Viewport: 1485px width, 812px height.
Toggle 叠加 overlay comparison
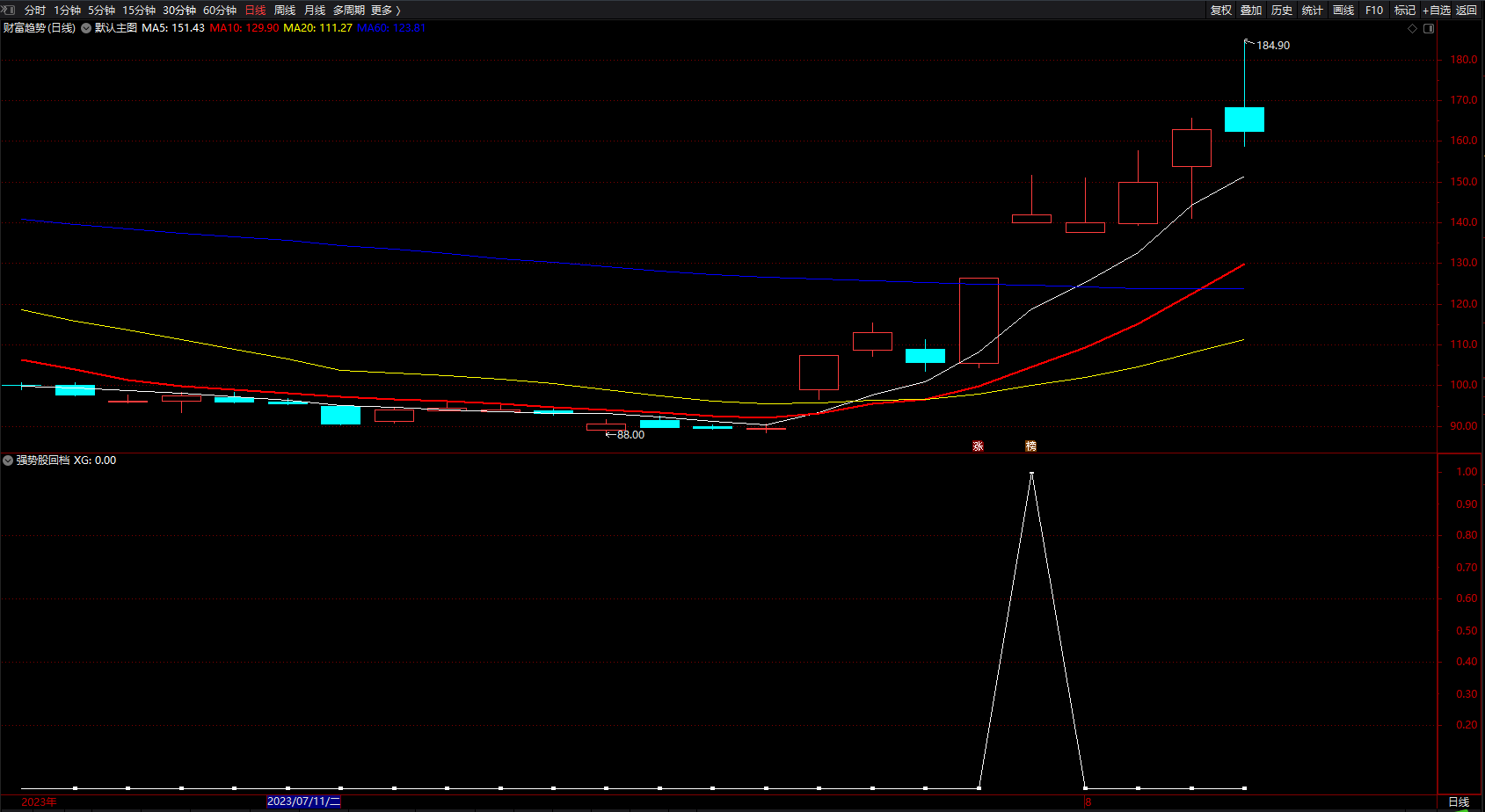click(1251, 10)
